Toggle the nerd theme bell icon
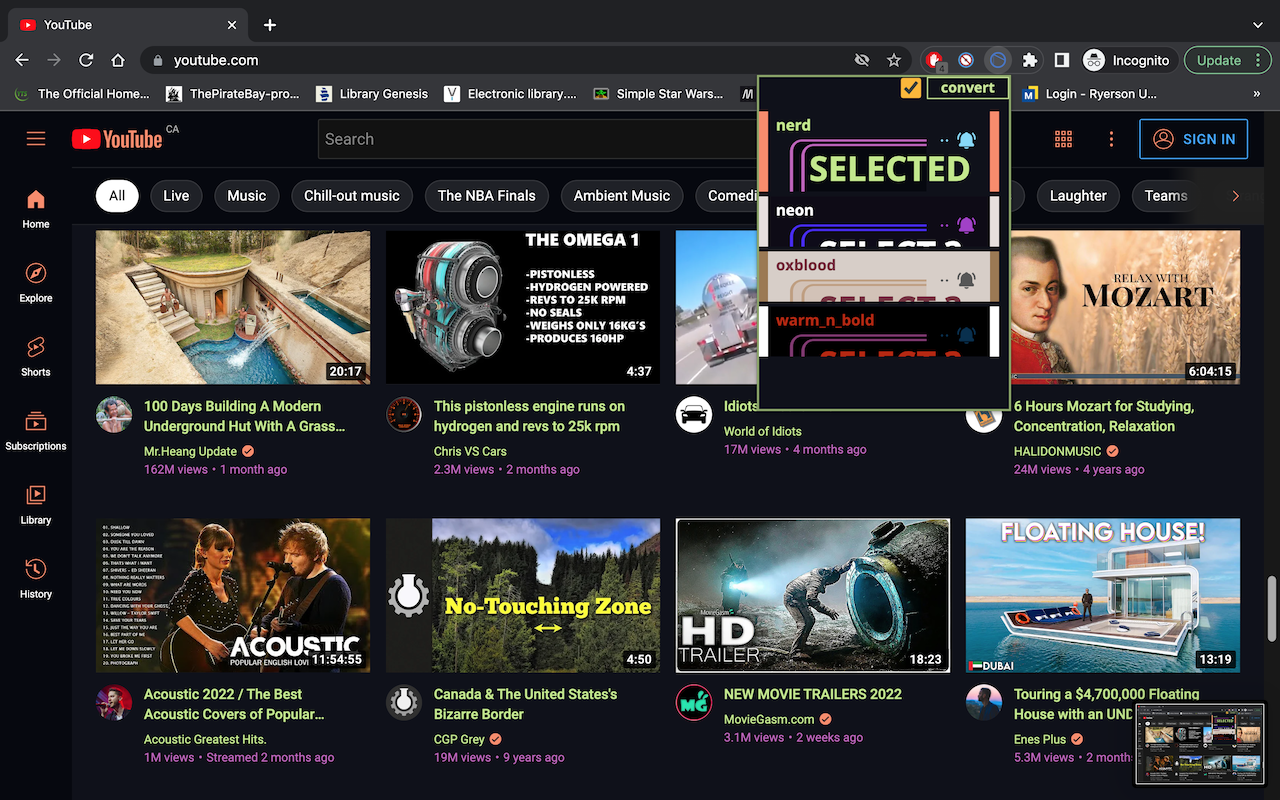The width and height of the screenshot is (1280, 800). pyautogui.click(x=966, y=140)
